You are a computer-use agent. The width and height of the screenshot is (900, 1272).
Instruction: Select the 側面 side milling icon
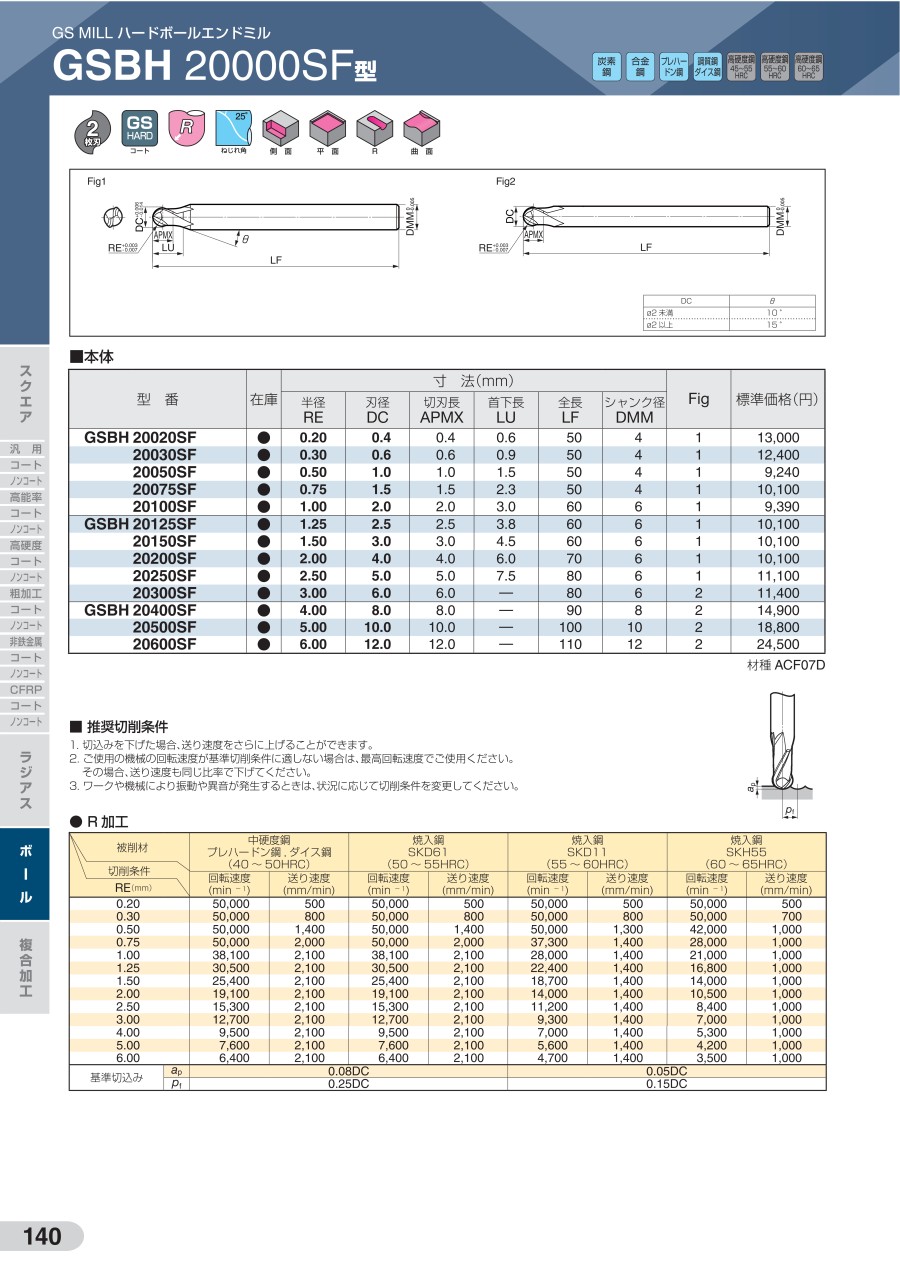[x=280, y=128]
